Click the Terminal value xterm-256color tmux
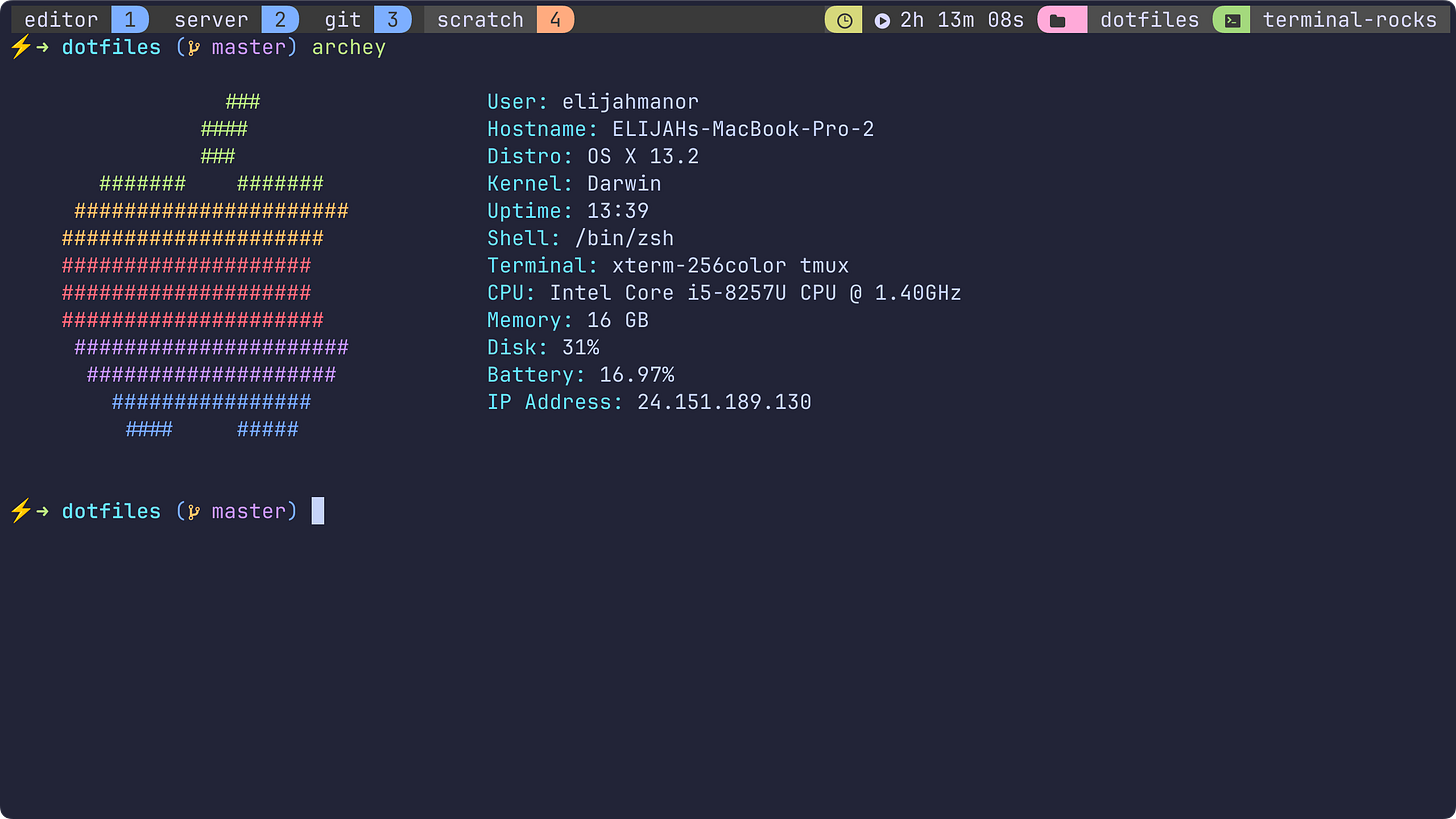 point(731,266)
